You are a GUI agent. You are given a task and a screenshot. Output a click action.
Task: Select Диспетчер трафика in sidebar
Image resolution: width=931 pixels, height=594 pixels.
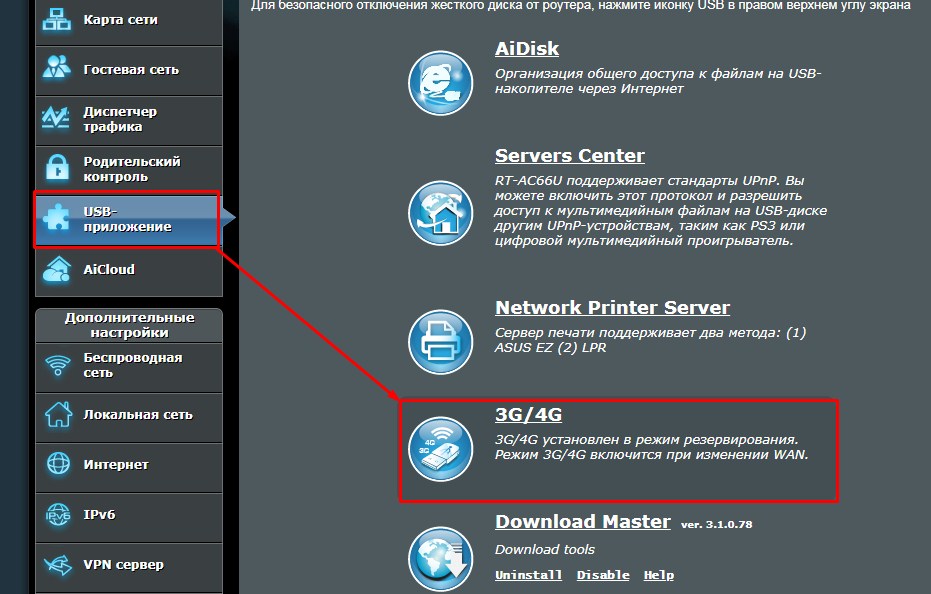coord(129,120)
